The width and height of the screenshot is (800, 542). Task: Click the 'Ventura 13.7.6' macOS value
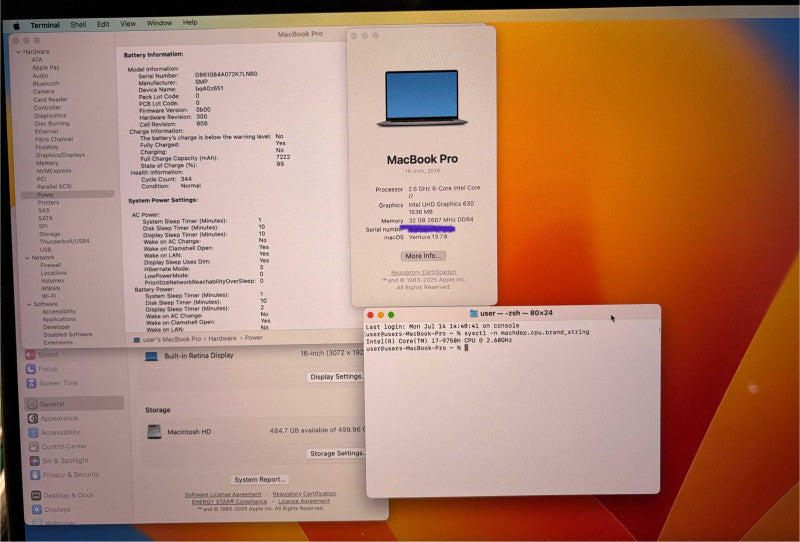point(428,237)
